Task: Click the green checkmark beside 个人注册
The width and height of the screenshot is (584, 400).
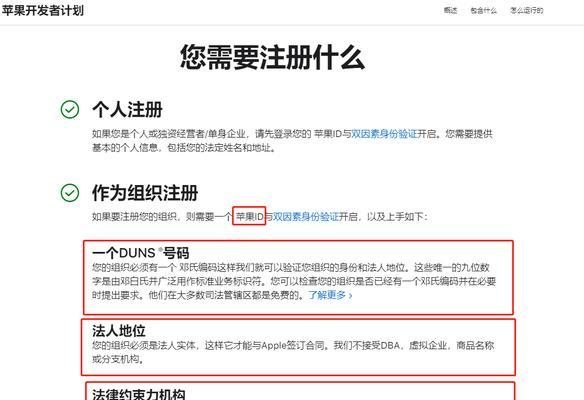Action: pyautogui.click(x=70, y=109)
